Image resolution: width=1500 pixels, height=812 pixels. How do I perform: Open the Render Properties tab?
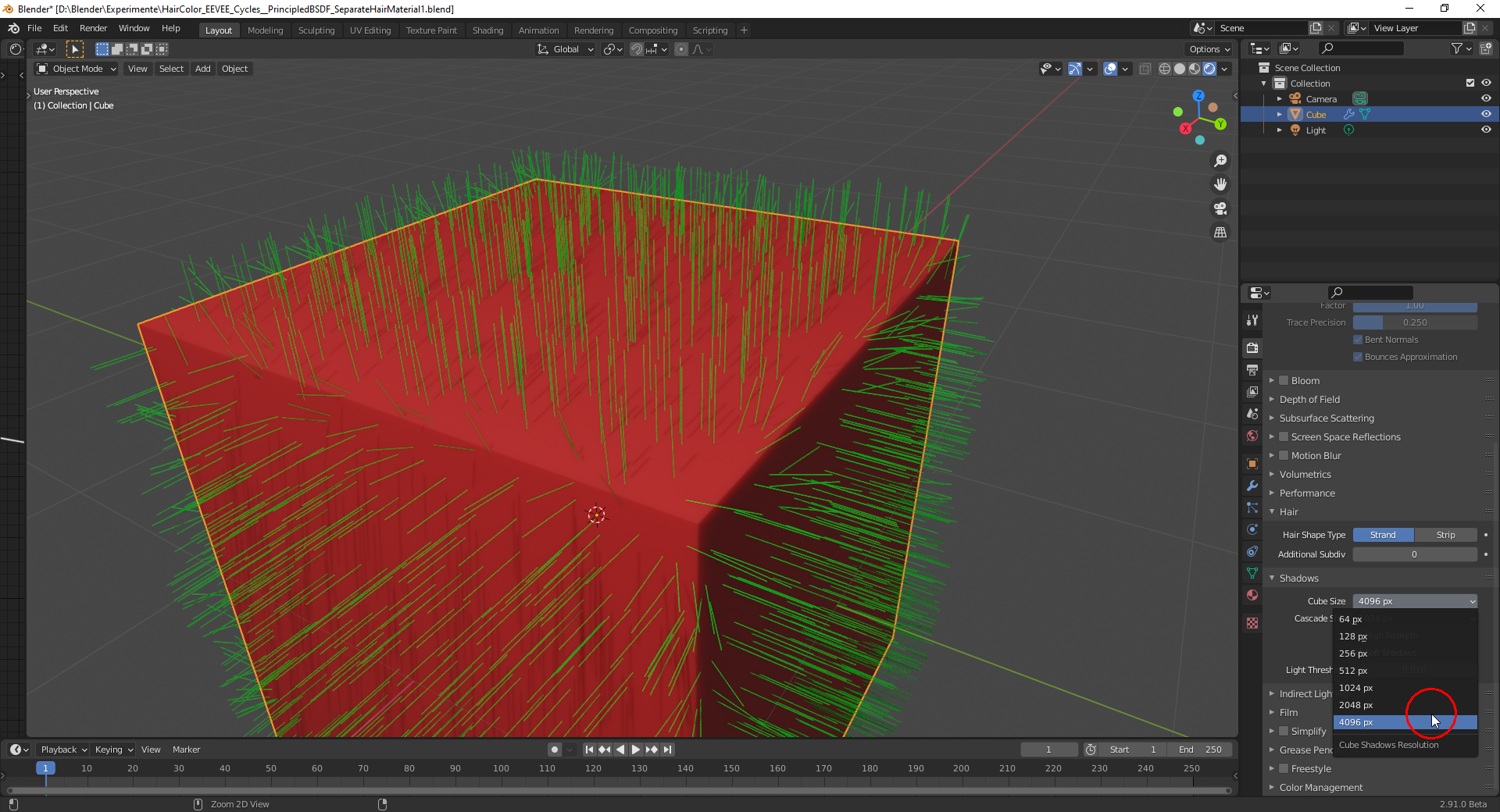pos(1252,347)
